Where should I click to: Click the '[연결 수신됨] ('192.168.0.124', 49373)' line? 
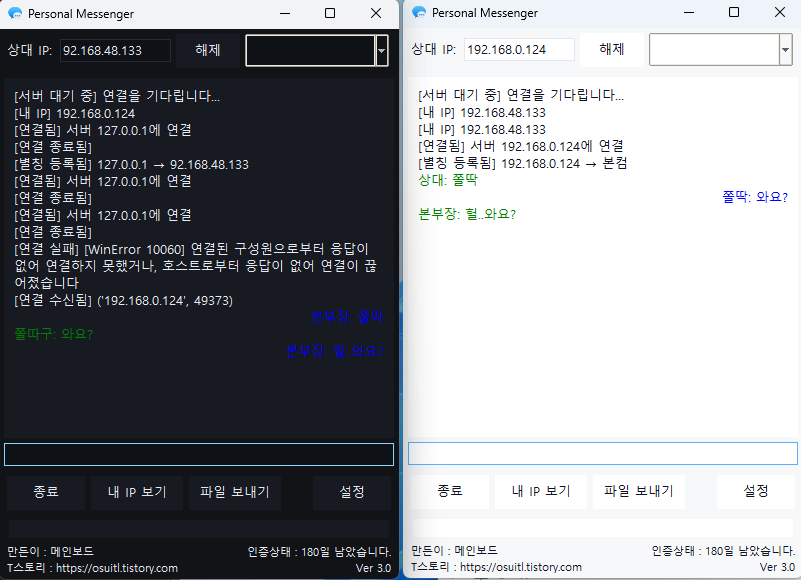(x=124, y=300)
